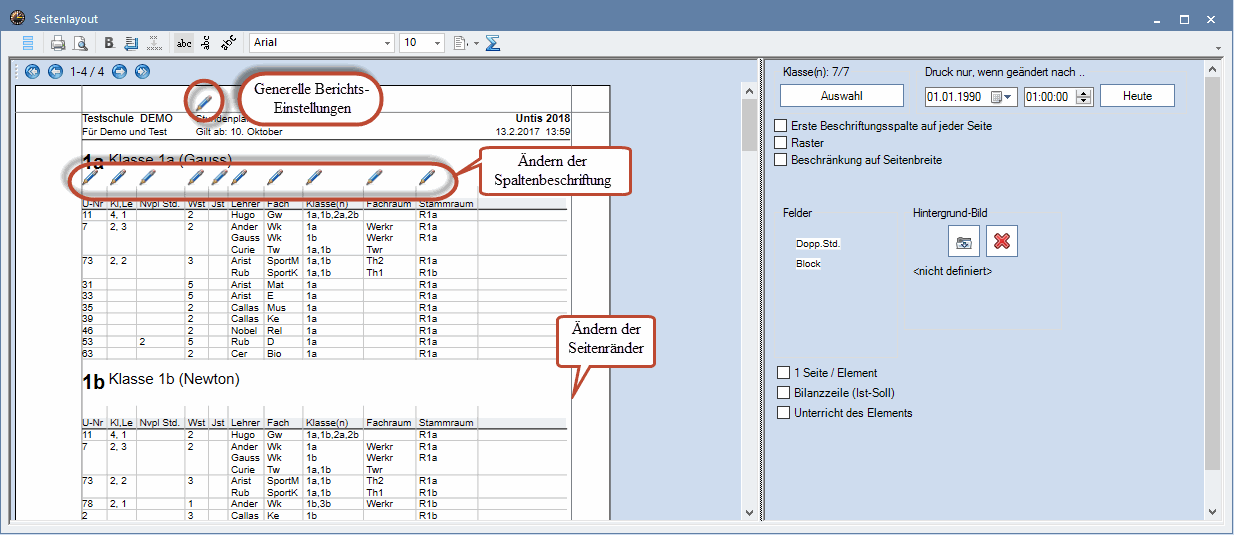1234x535 pixels.
Task: Go to the first page with double-left arrow
Action: (33, 71)
